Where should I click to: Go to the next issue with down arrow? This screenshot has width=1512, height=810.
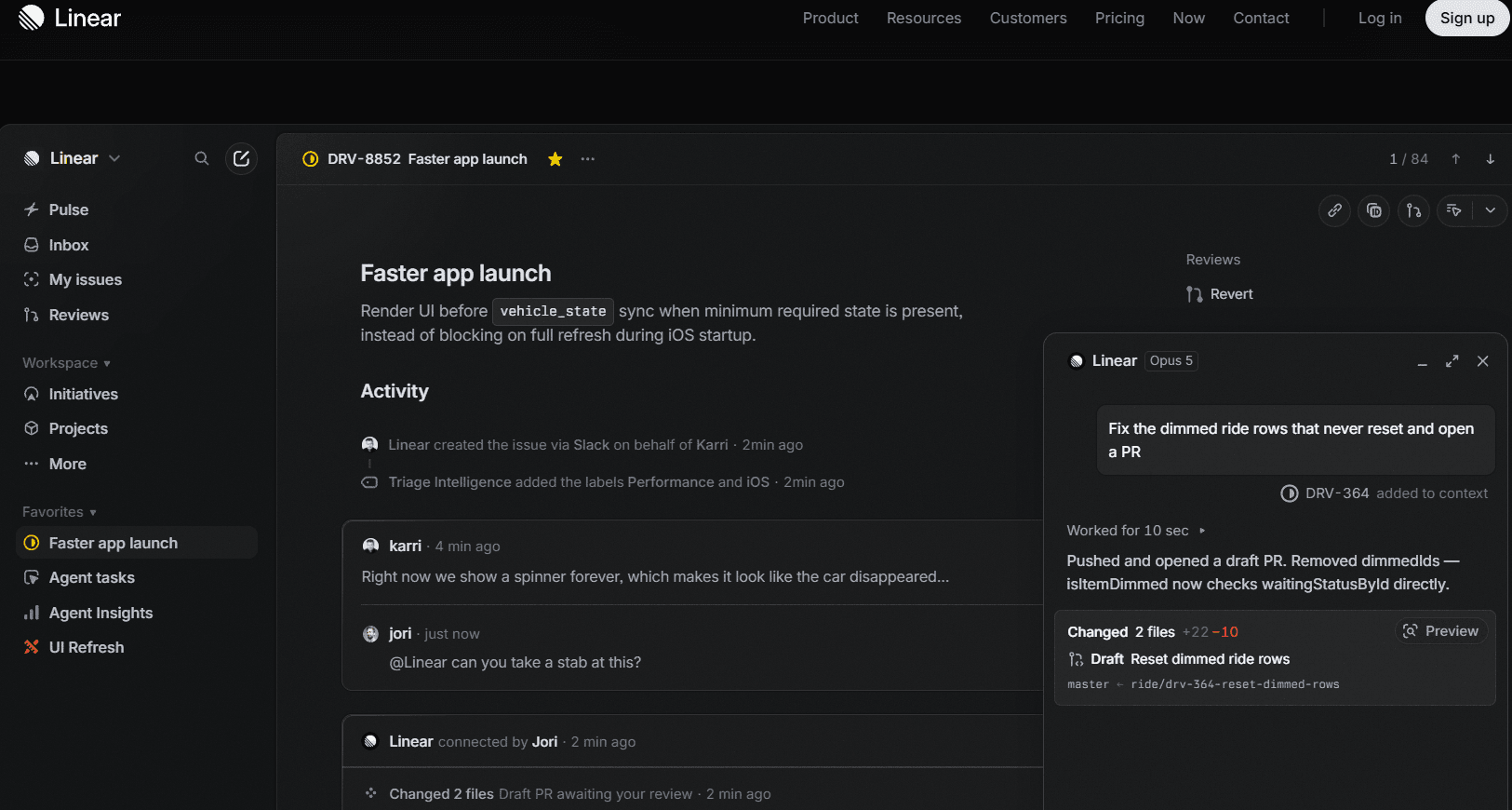[1491, 159]
